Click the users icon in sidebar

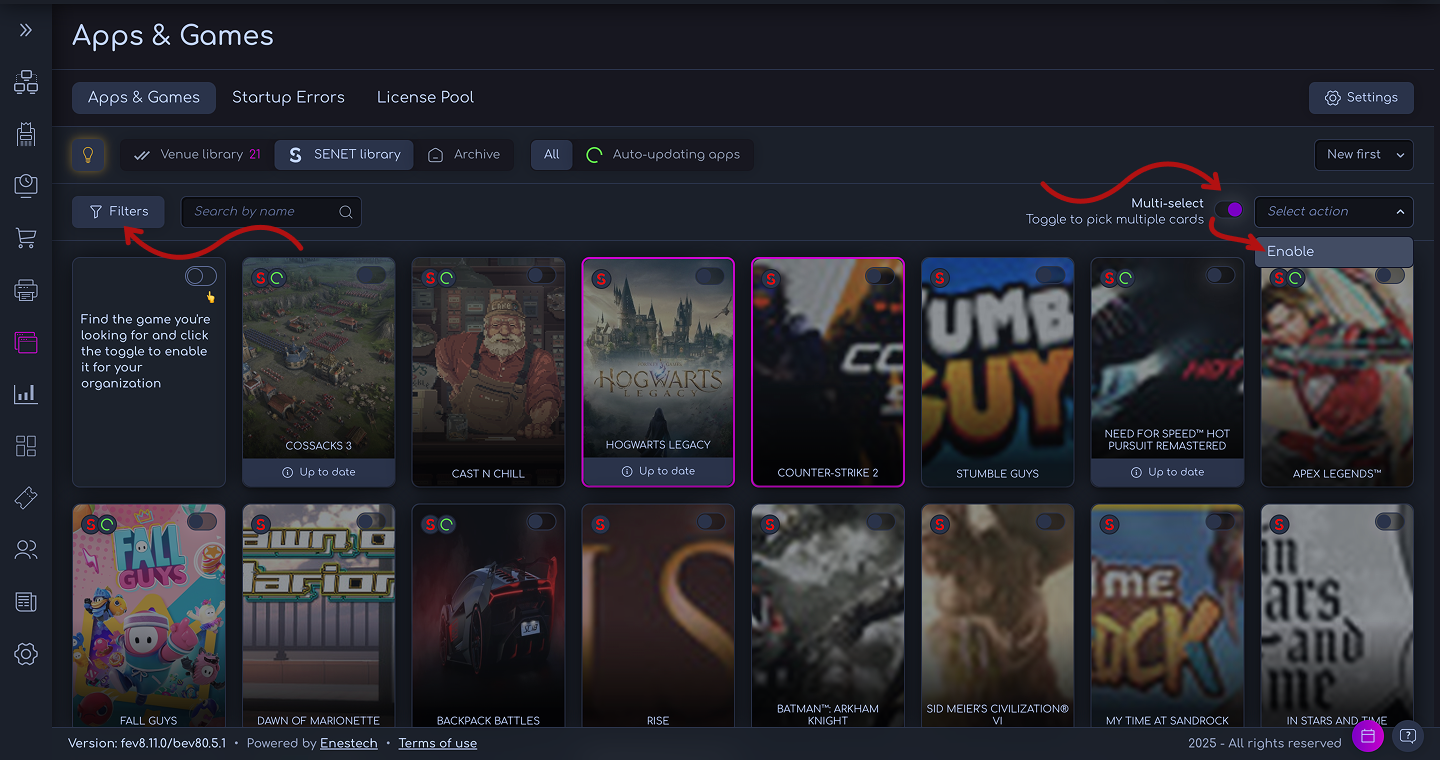tap(26, 549)
